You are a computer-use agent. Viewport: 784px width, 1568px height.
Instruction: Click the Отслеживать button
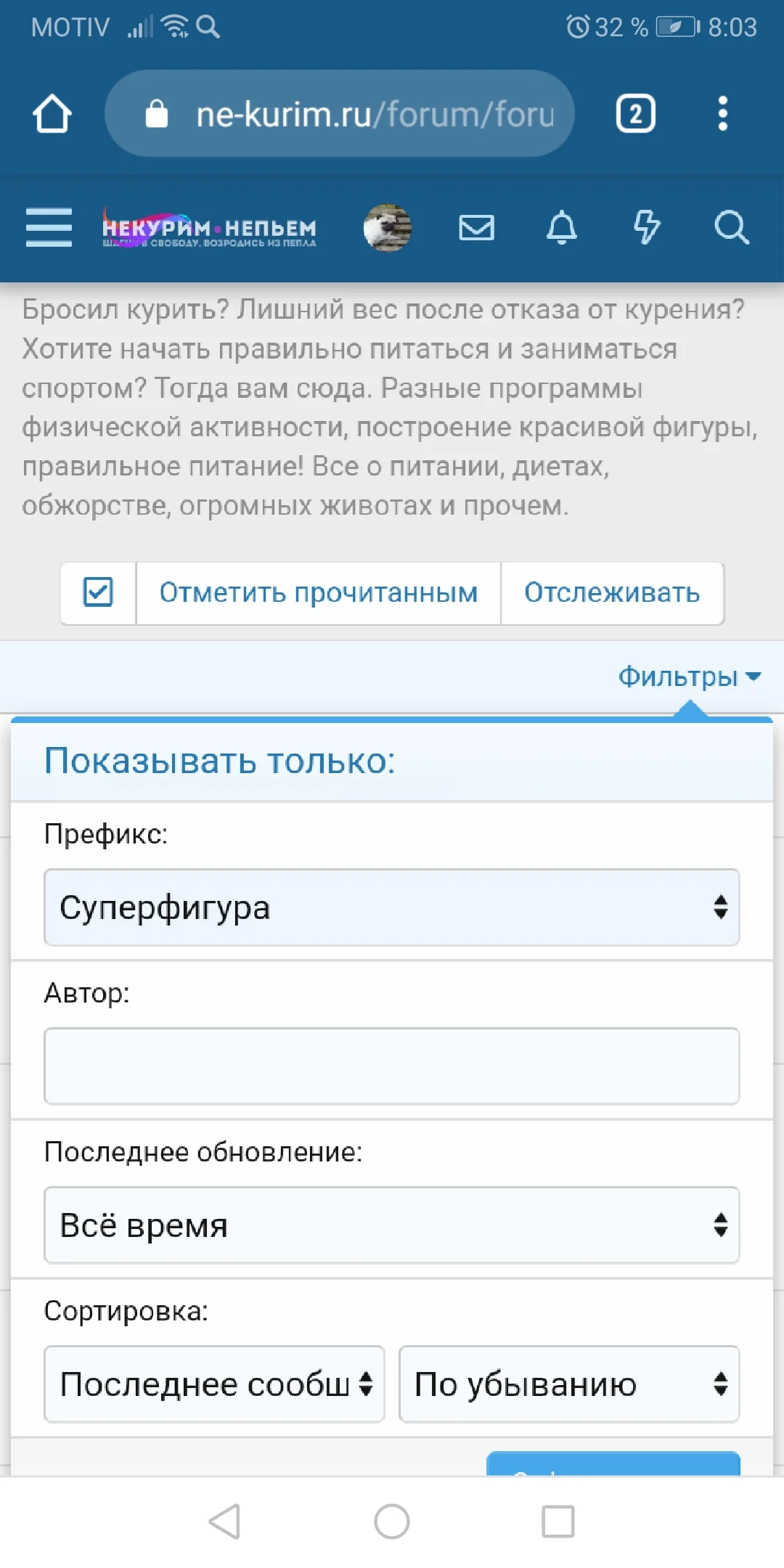tap(612, 592)
